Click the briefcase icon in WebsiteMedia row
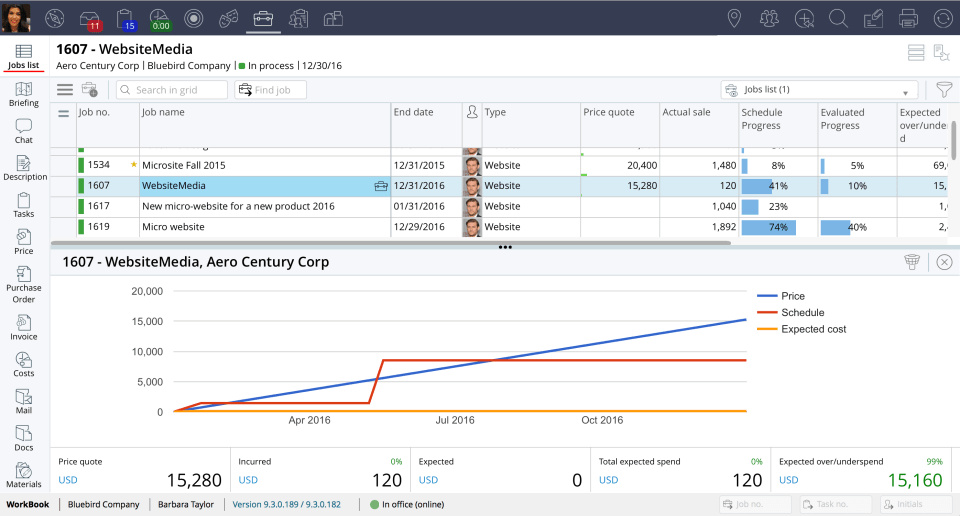The height and width of the screenshot is (516, 960). coord(381,186)
